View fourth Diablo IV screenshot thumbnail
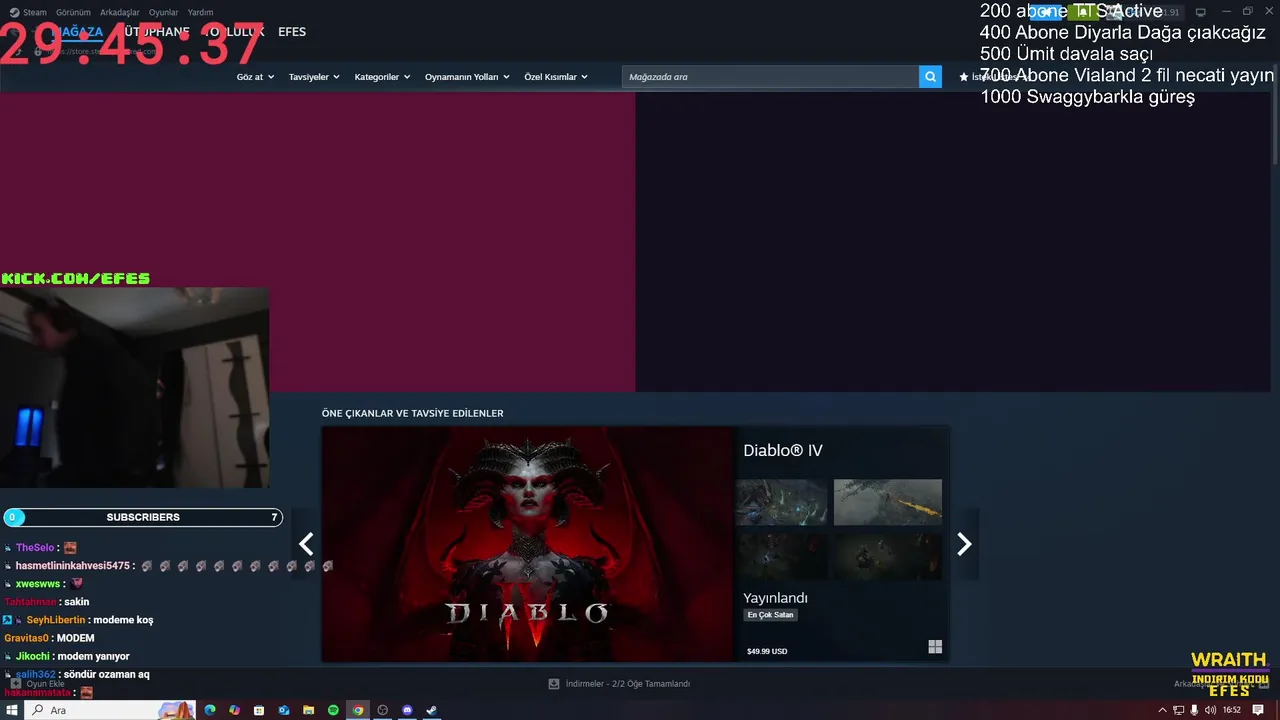Screen dimensions: 1280x720 tap(888, 556)
